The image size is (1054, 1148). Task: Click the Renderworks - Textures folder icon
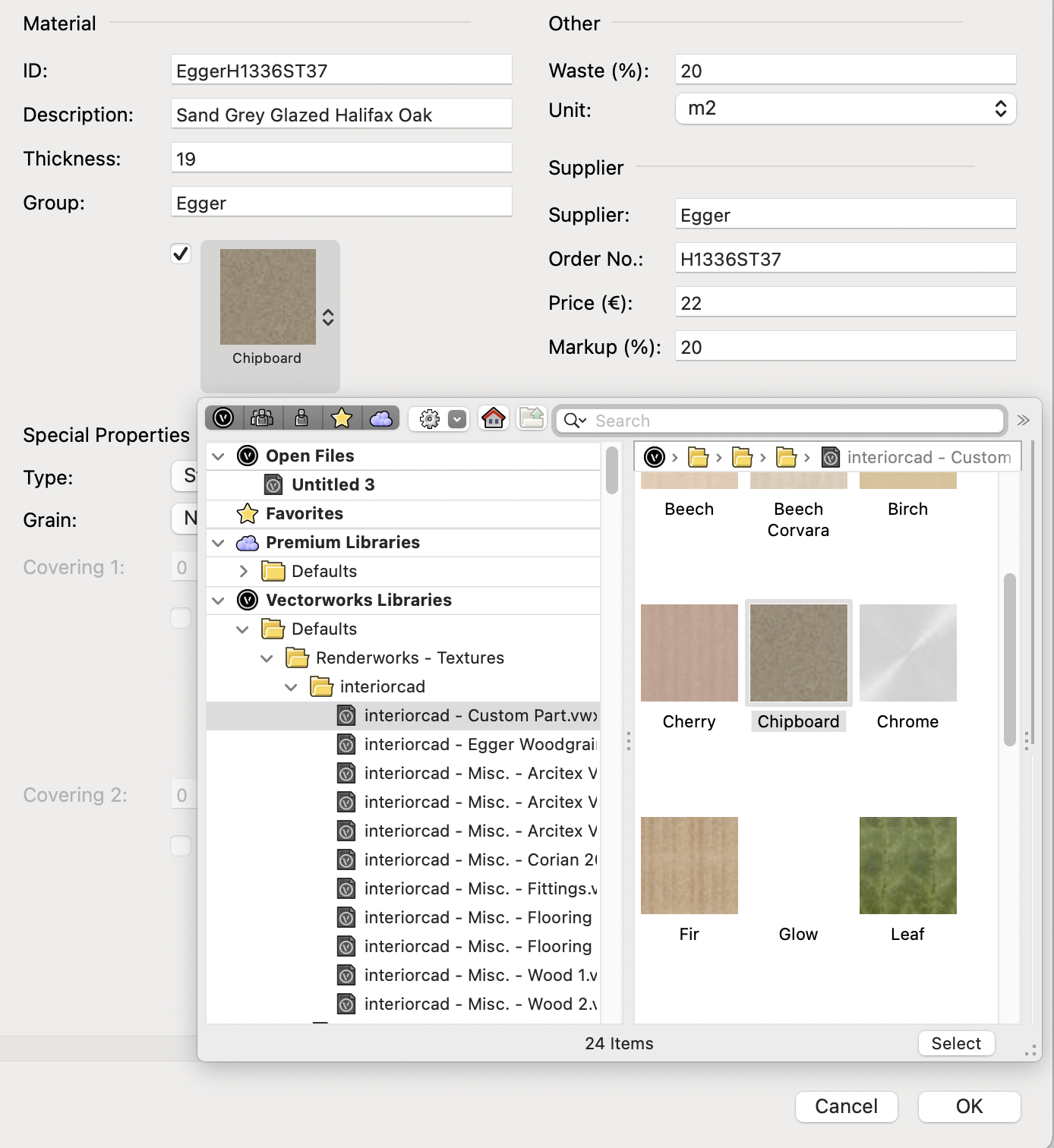297,658
